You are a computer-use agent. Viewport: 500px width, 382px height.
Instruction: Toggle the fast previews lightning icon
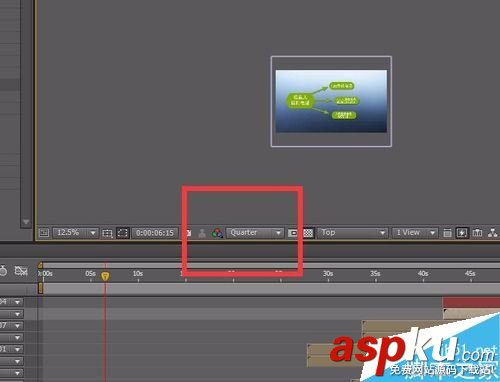click(462, 233)
